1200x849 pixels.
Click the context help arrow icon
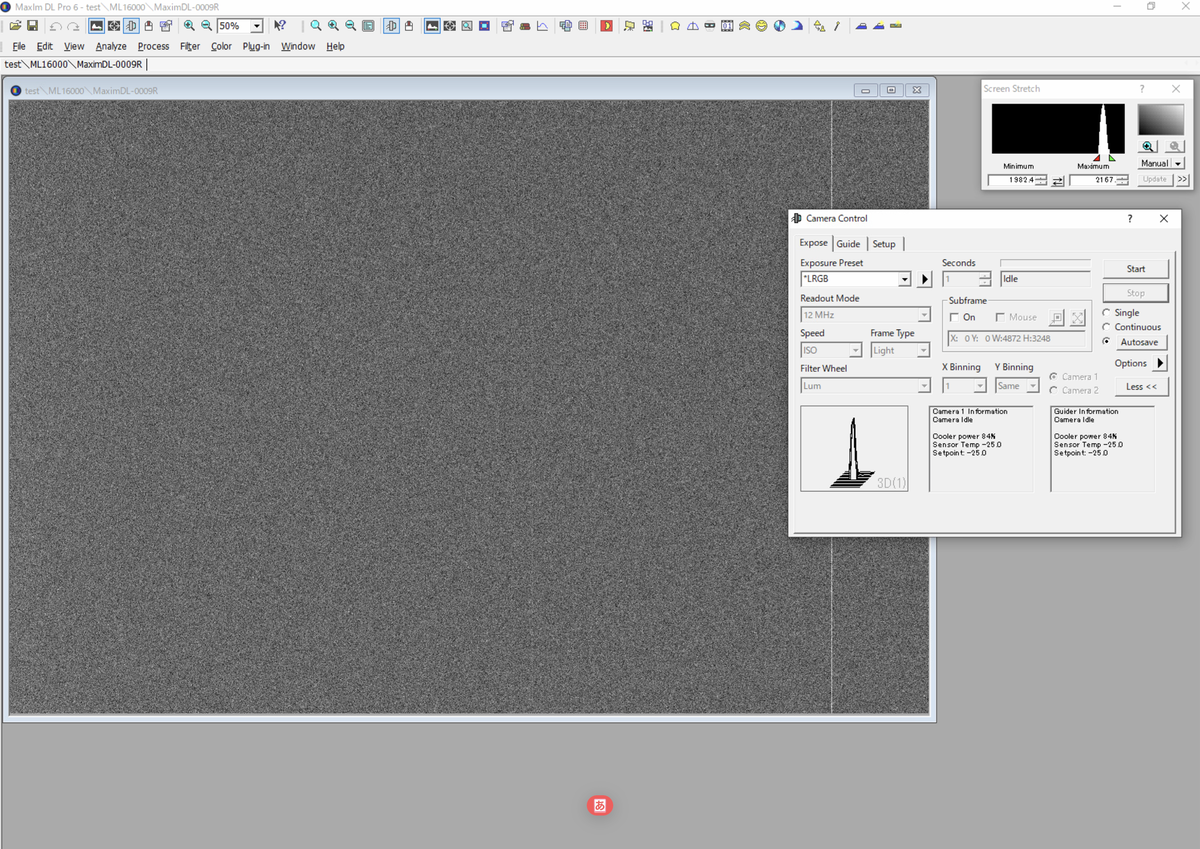[280, 26]
